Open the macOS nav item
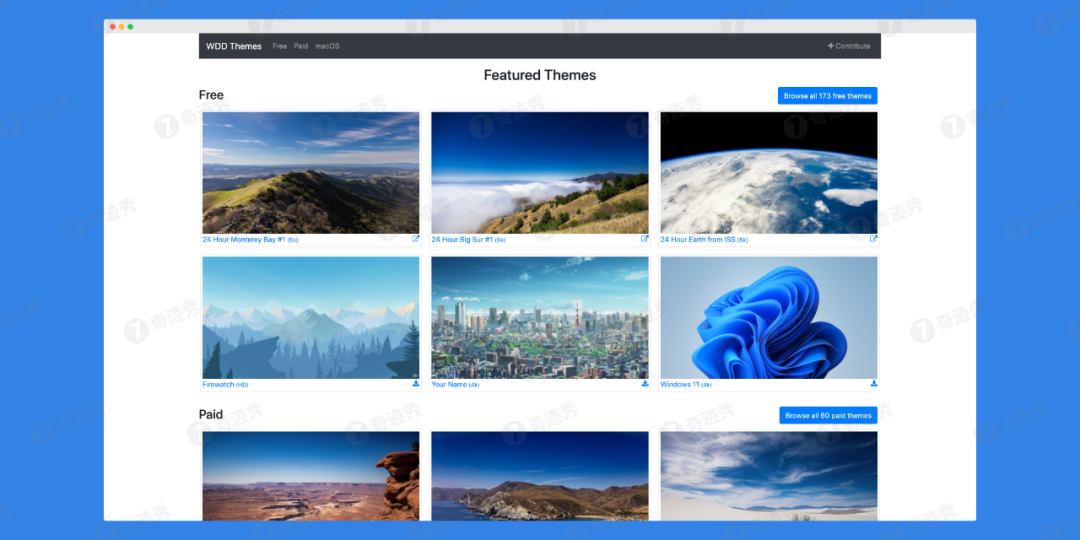 pyautogui.click(x=327, y=46)
